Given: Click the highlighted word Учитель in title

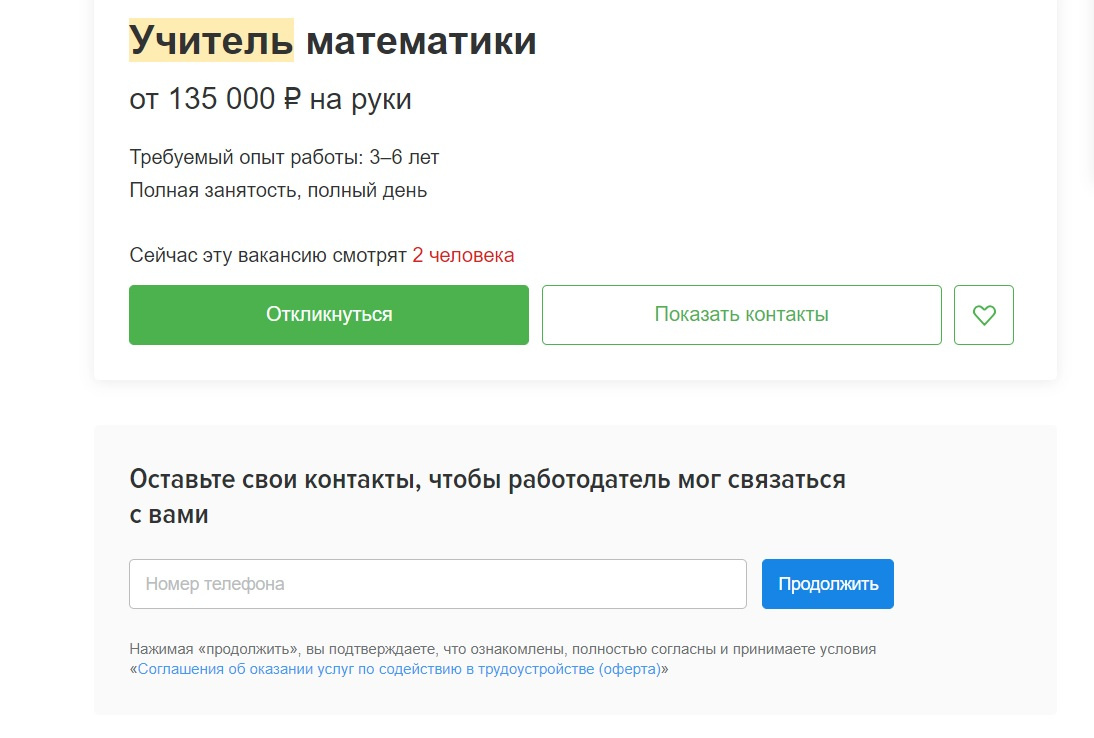Looking at the screenshot, I should [211, 41].
